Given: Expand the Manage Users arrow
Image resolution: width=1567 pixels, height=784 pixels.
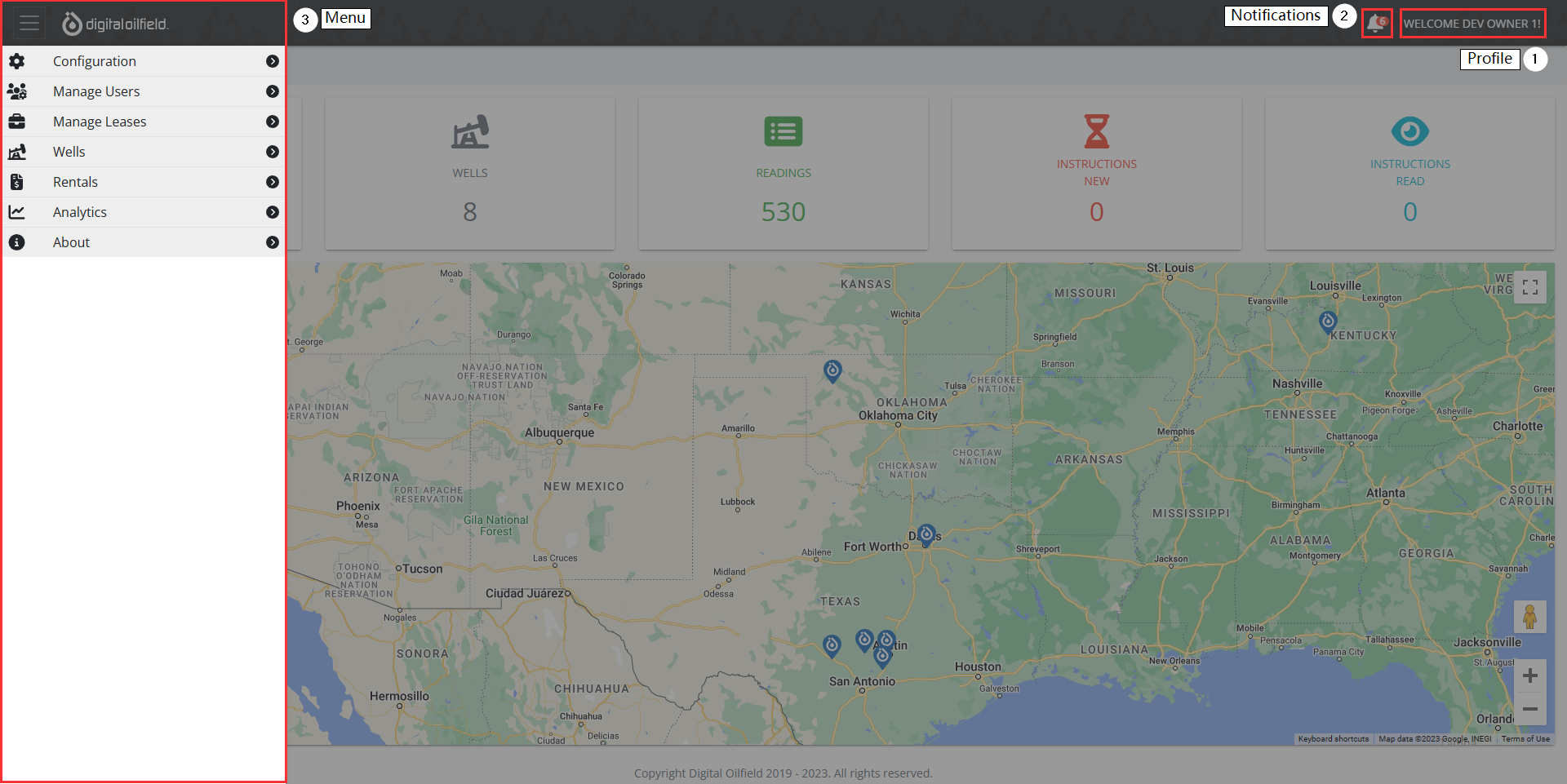Looking at the screenshot, I should (x=273, y=91).
